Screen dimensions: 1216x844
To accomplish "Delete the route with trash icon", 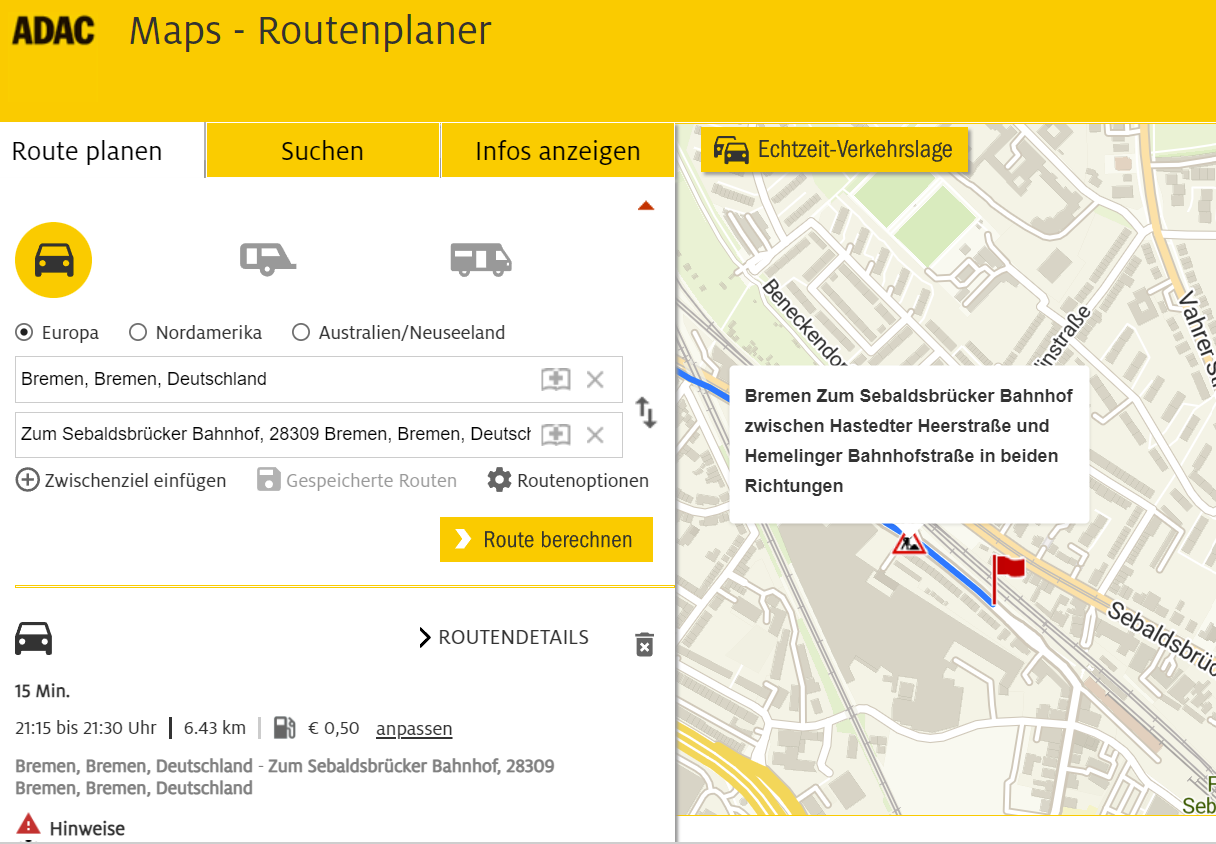I will pyautogui.click(x=645, y=644).
